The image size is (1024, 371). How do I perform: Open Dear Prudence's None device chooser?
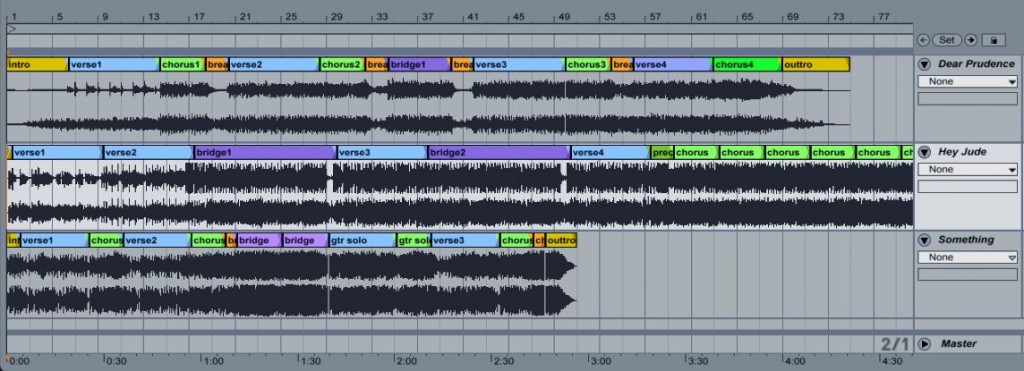[968, 82]
